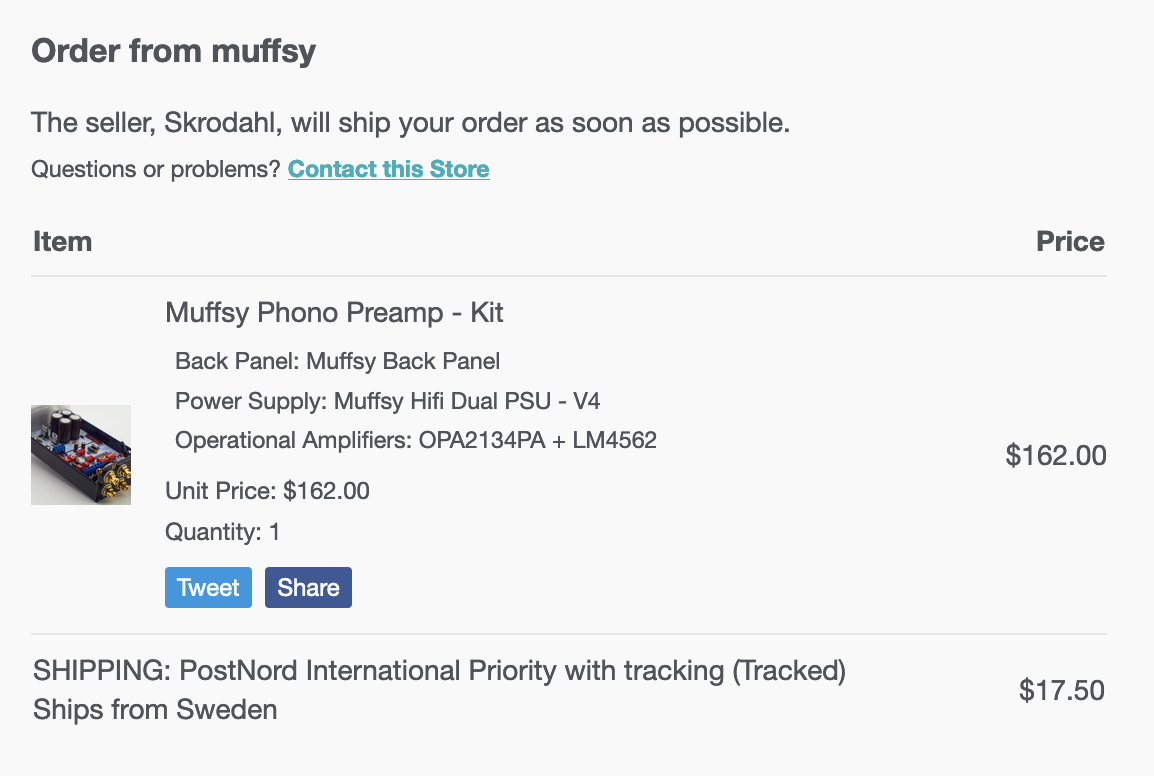Click the $17.50 shipping price
This screenshot has height=776, width=1154.
click(1062, 691)
